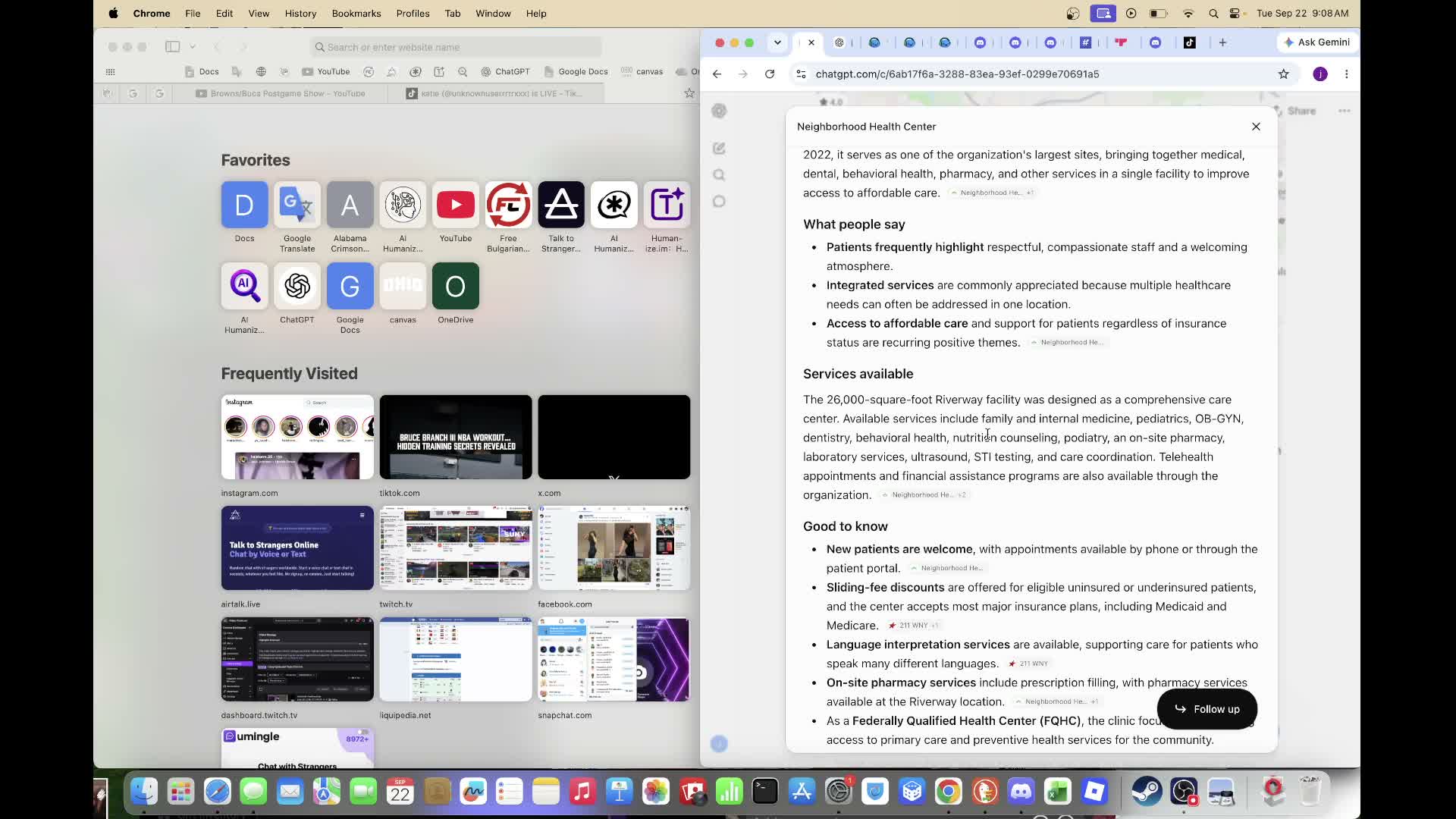Click Ask Gemini button

[1316, 42]
